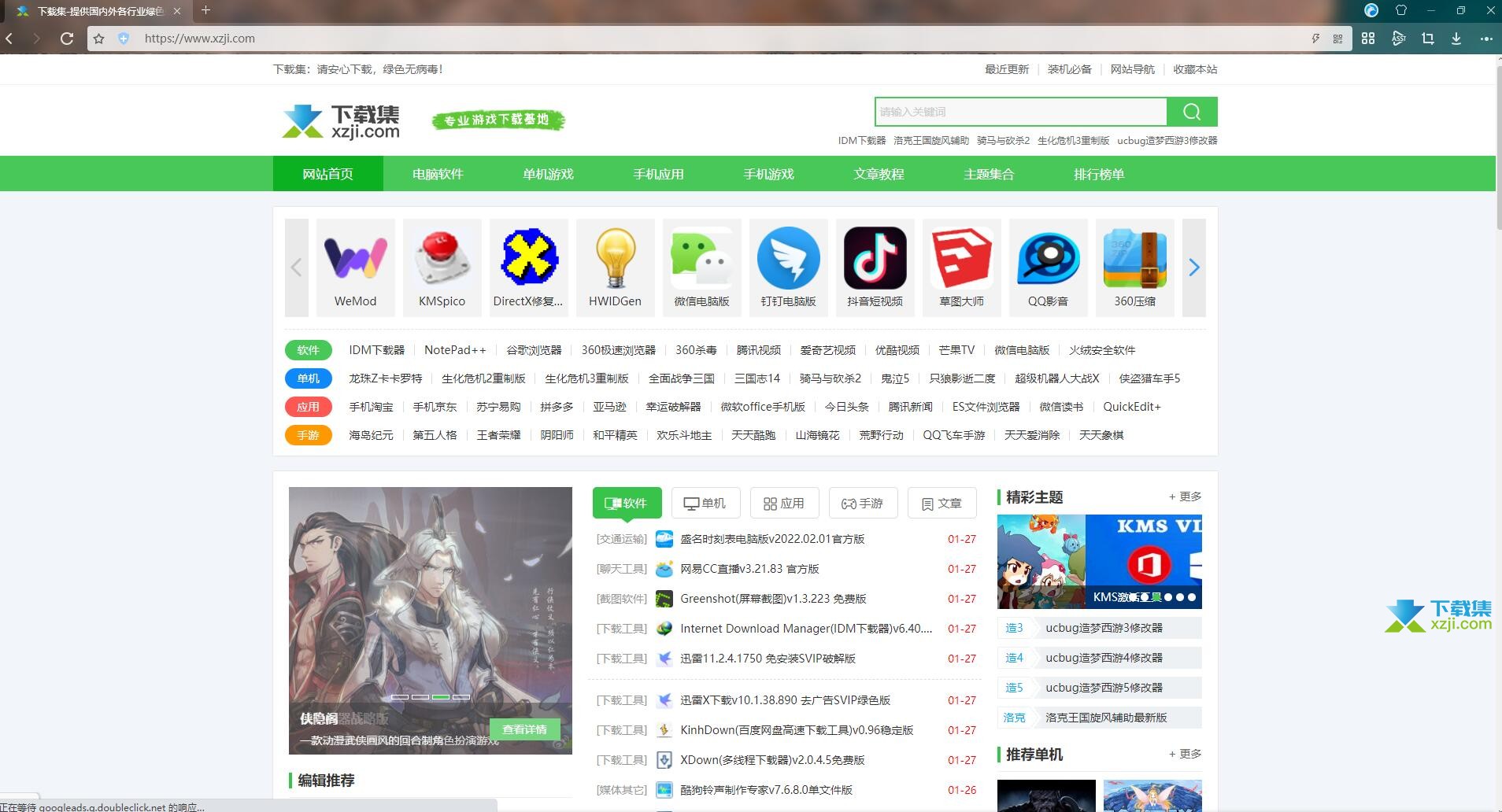Image resolution: width=1502 pixels, height=812 pixels.
Task: Click the browser address bar URL
Action: pos(200,39)
